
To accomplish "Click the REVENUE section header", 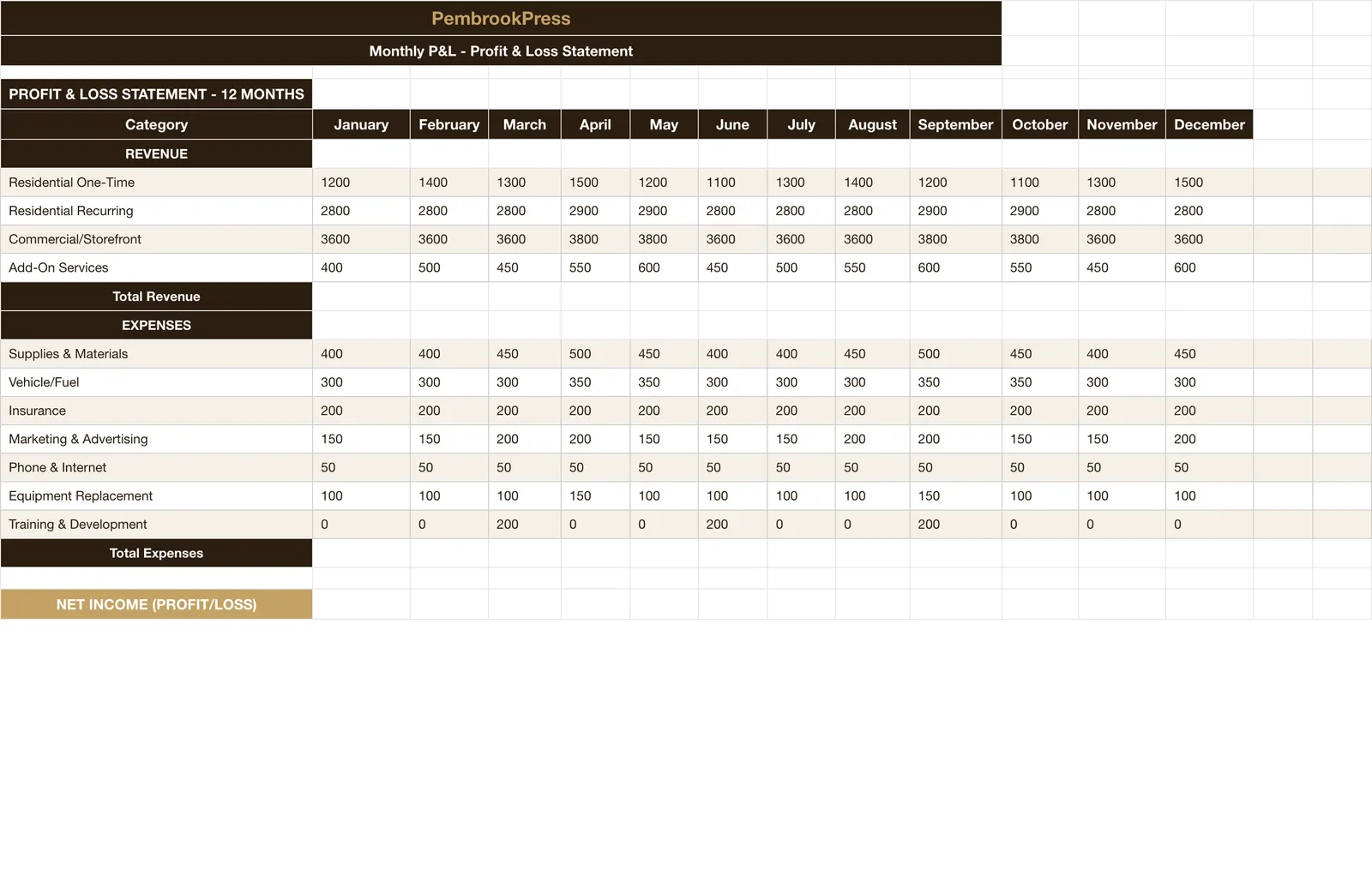I will click(156, 153).
